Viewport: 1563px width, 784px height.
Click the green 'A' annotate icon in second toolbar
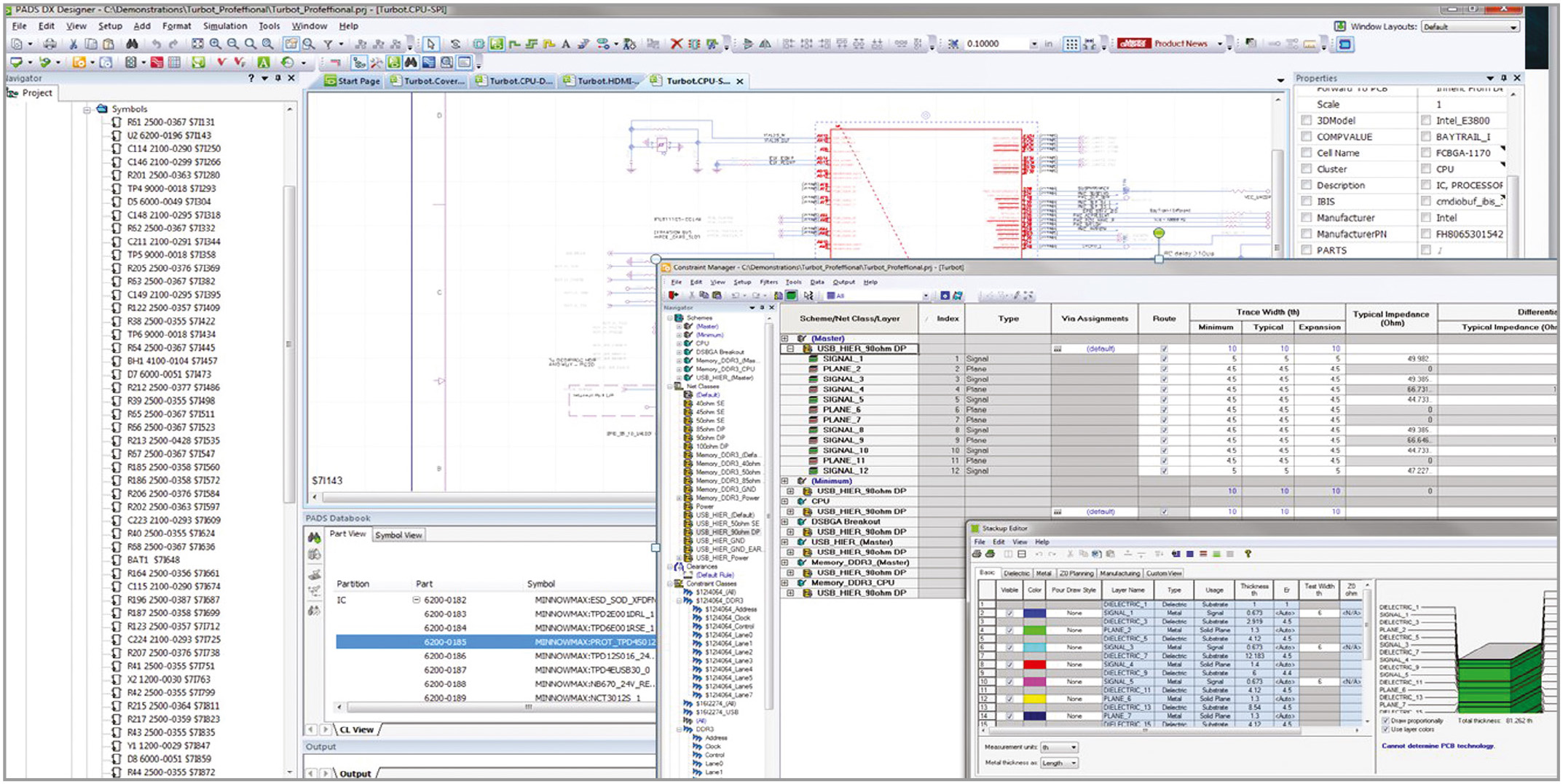tap(264, 63)
